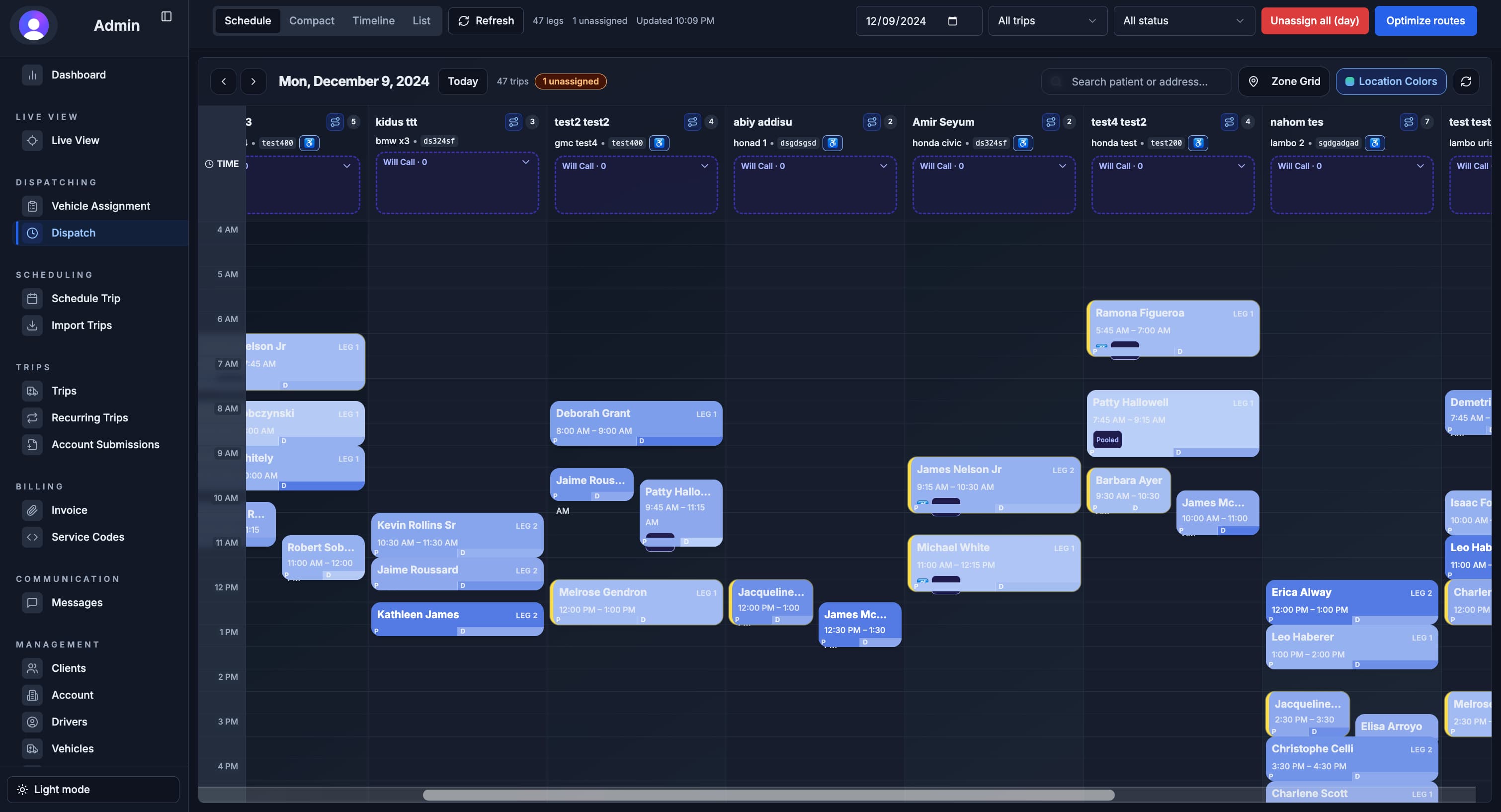This screenshot has width=1501, height=812.
Task: Click Optimize routes button
Action: tap(1425, 21)
